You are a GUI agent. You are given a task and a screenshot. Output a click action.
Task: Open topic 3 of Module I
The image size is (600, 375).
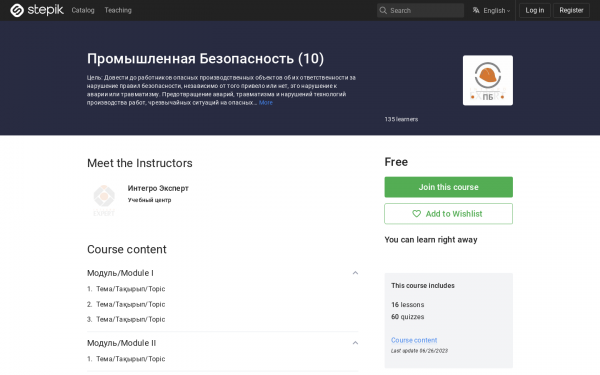[130, 319]
